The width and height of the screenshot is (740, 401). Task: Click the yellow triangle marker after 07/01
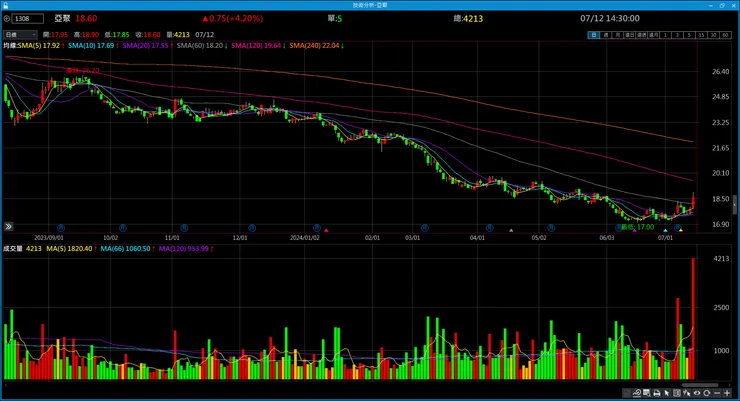coord(681,230)
